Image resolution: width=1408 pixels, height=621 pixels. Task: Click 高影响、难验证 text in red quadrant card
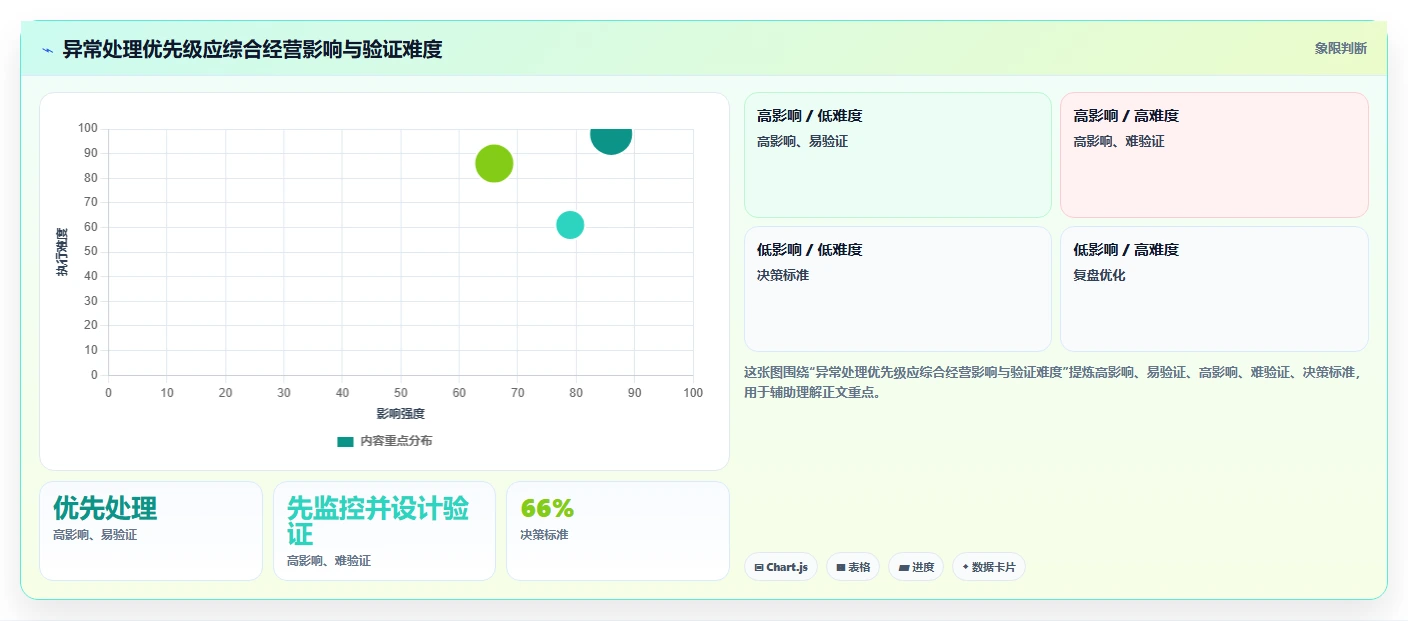1118,142
